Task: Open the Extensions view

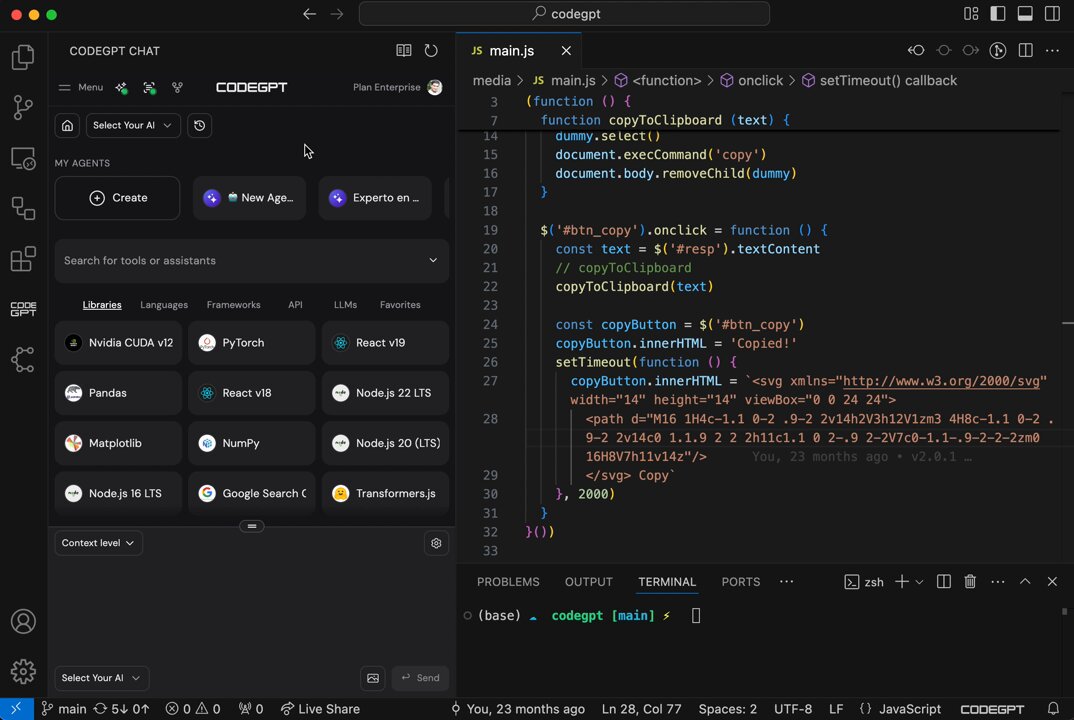Action: [x=23, y=259]
